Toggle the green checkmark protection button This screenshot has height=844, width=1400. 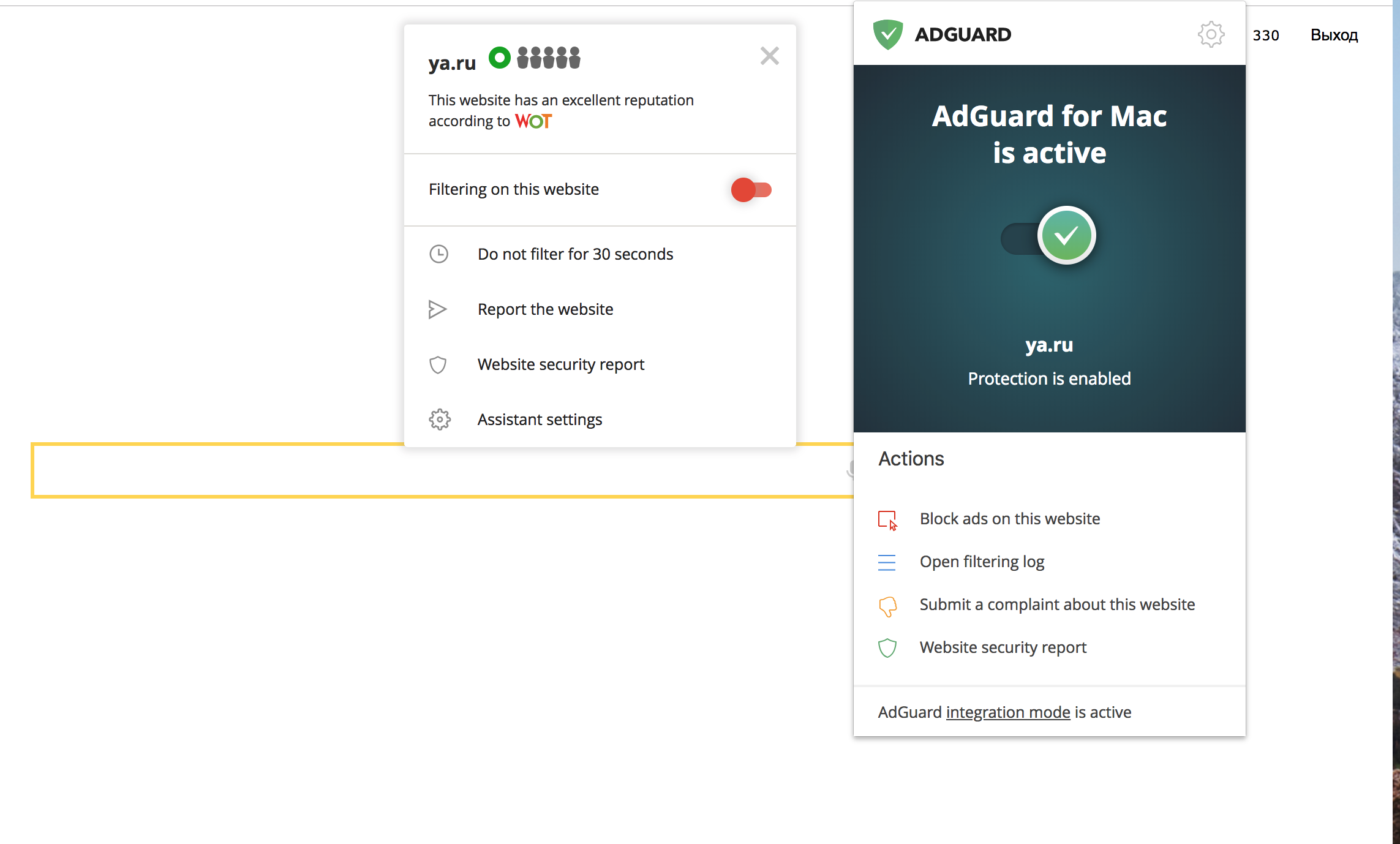(1066, 235)
